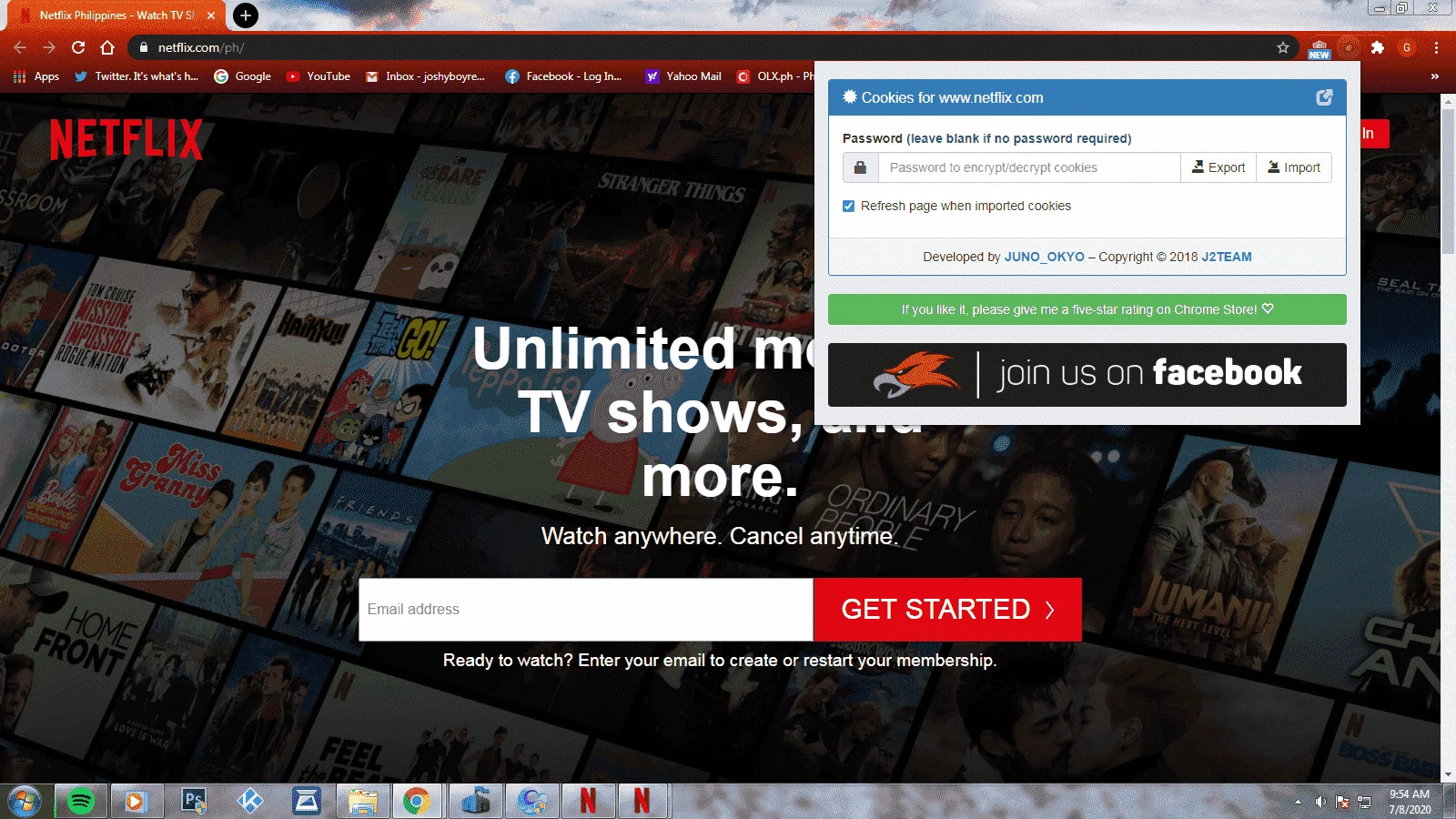
Task: Open the blue castle taskbar icon
Action: pos(475,801)
